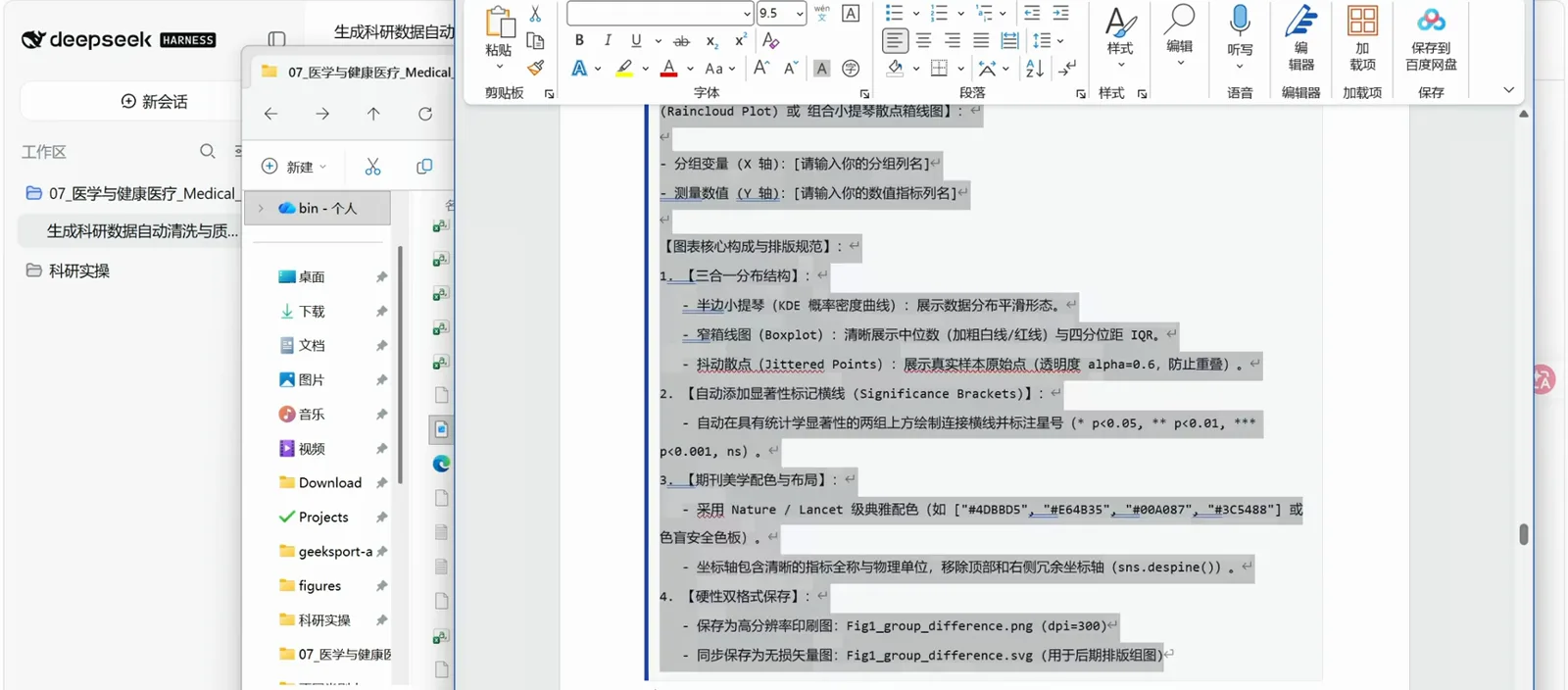Justify paragraph text

[981, 40]
